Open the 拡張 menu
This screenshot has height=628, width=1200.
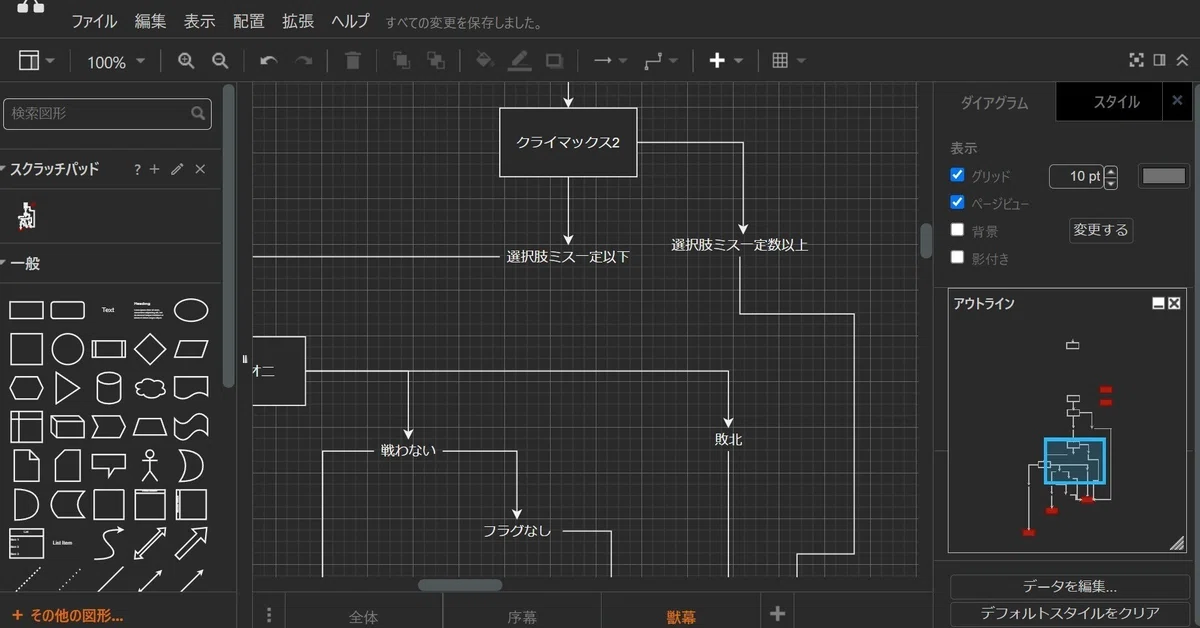point(297,21)
